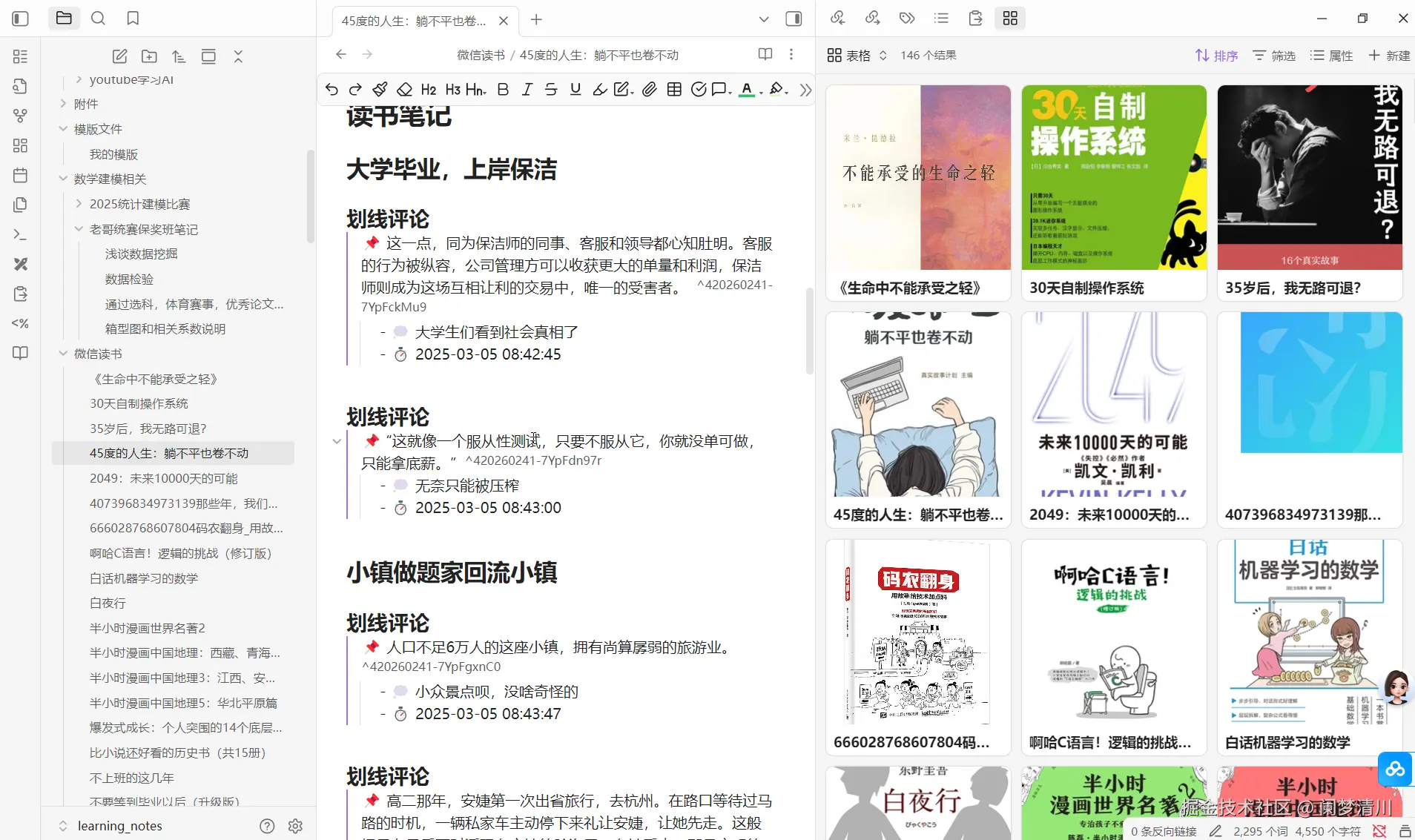Open the graph view from ribbon

coord(21,116)
